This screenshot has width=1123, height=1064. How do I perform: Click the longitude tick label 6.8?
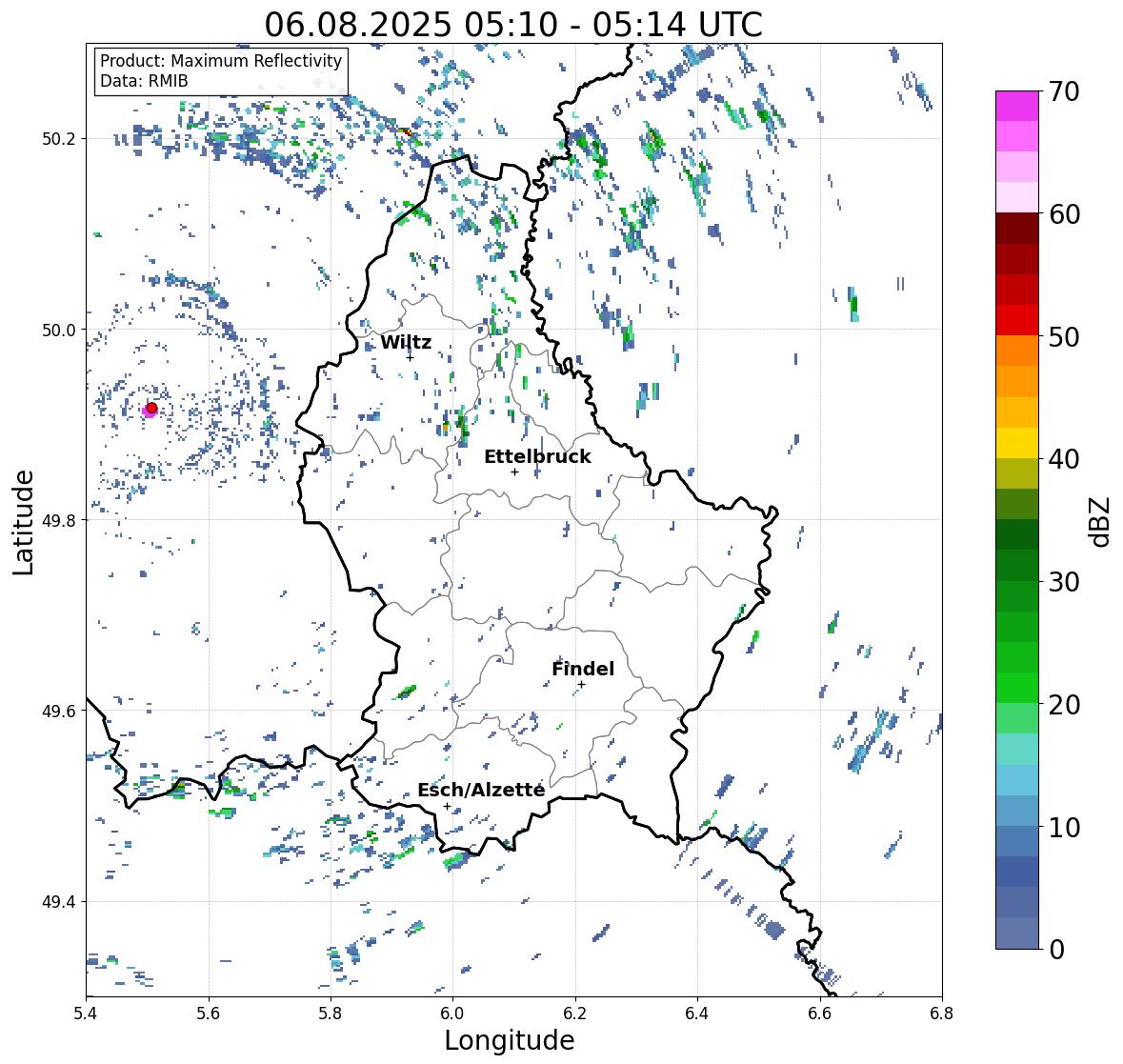pos(942,1014)
